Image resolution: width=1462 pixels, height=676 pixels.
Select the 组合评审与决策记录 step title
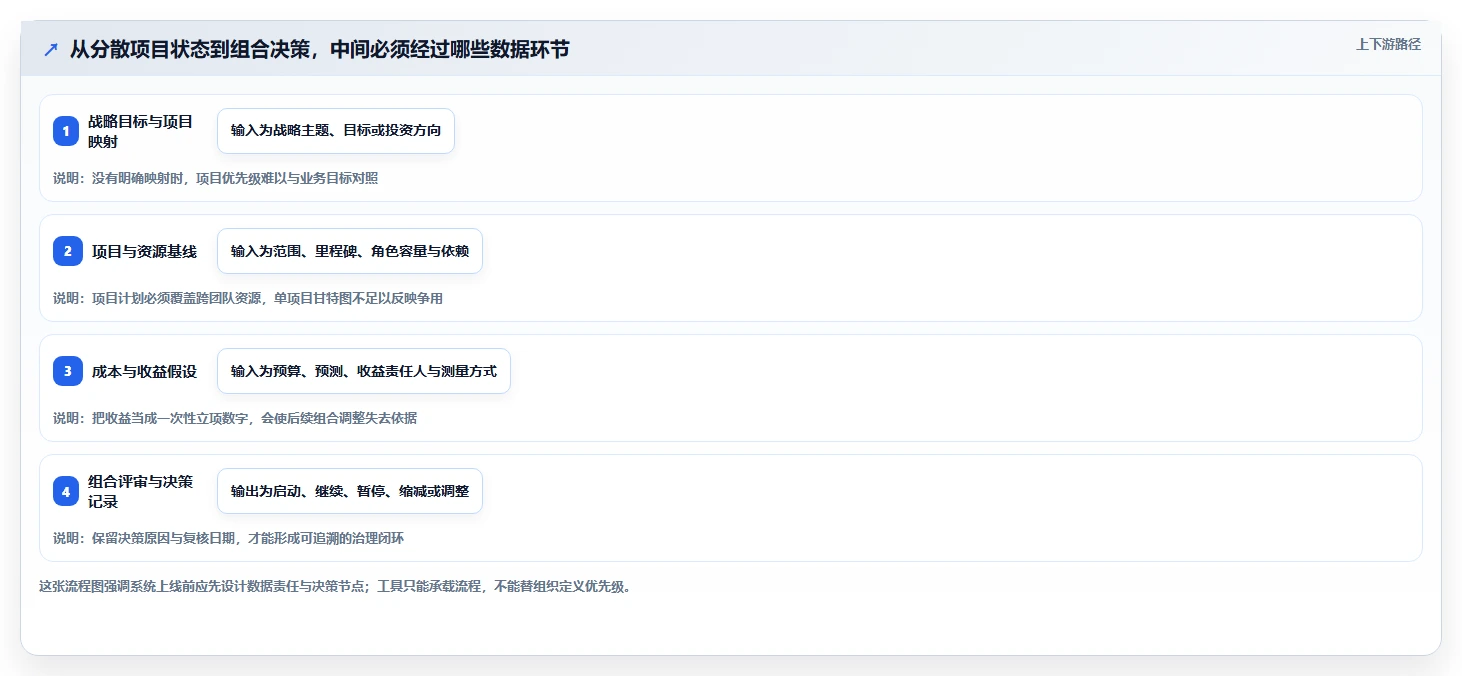click(x=141, y=491)
